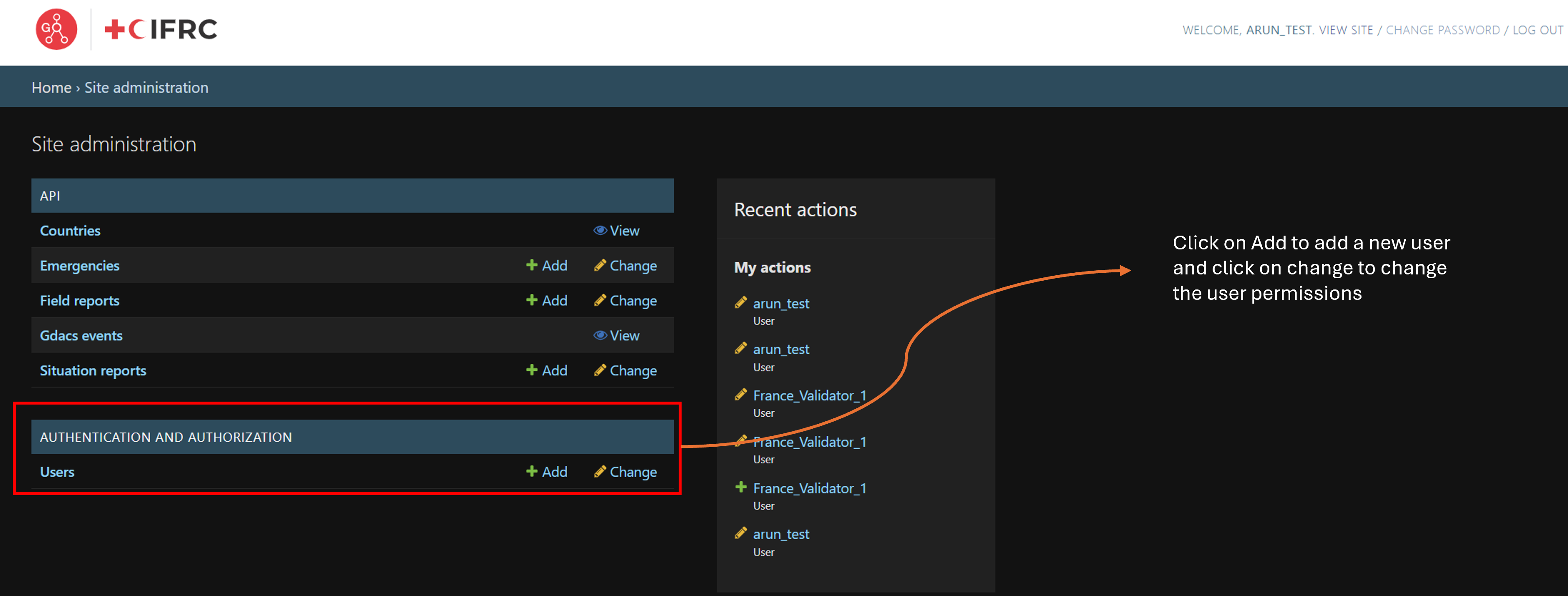
Task: Open the Users model link
Action: point(57,473)
